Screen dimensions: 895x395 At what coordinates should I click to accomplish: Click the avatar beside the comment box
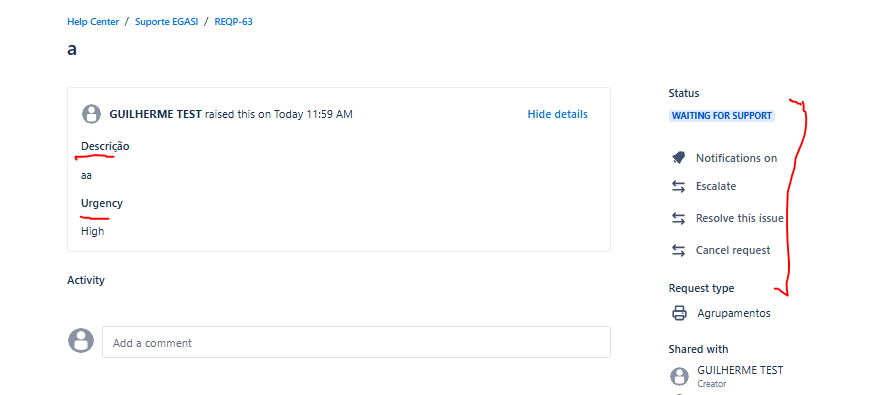click(80, 341)
